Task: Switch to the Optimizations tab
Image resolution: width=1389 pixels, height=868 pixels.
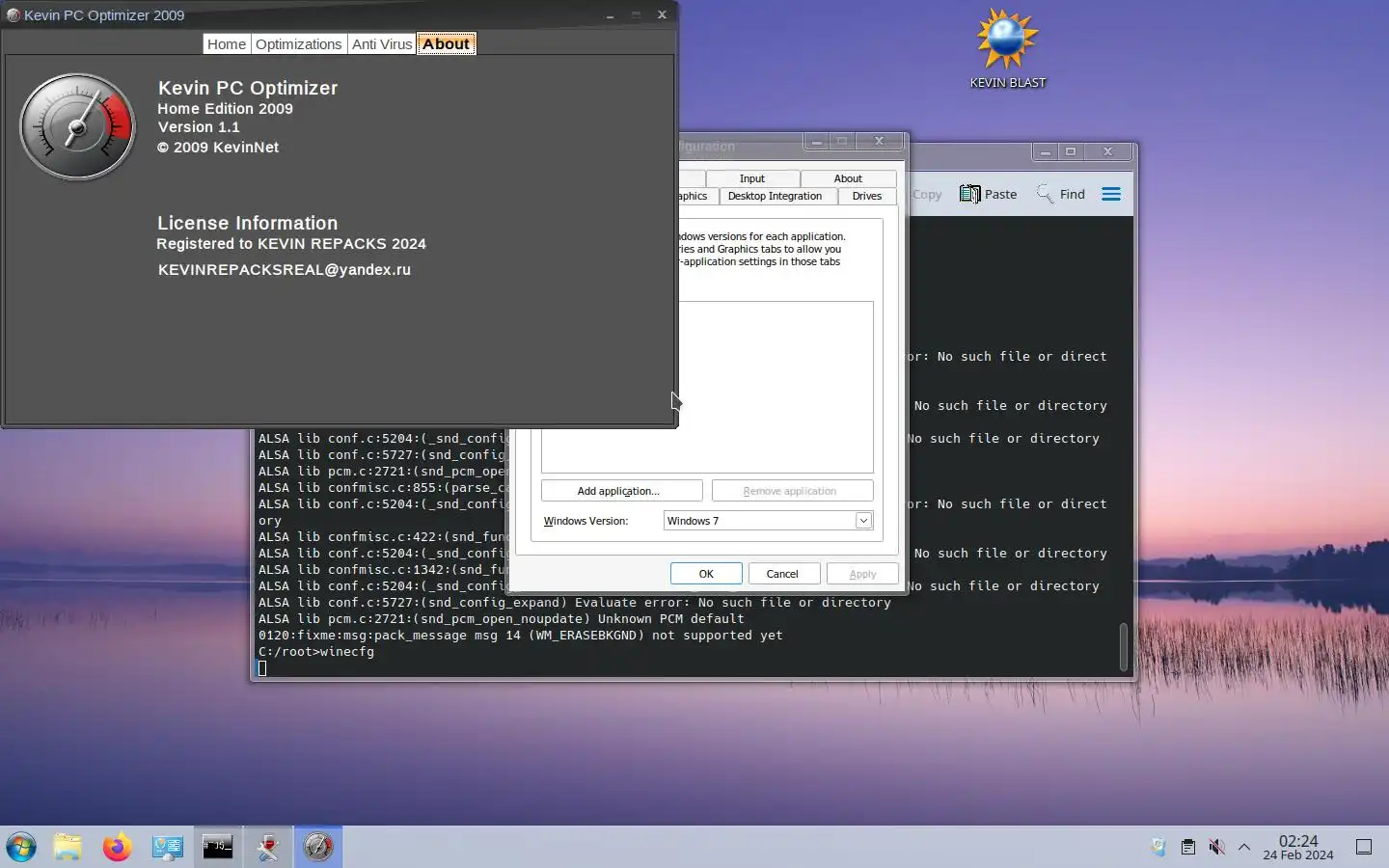Action: [x=299, y=44]
